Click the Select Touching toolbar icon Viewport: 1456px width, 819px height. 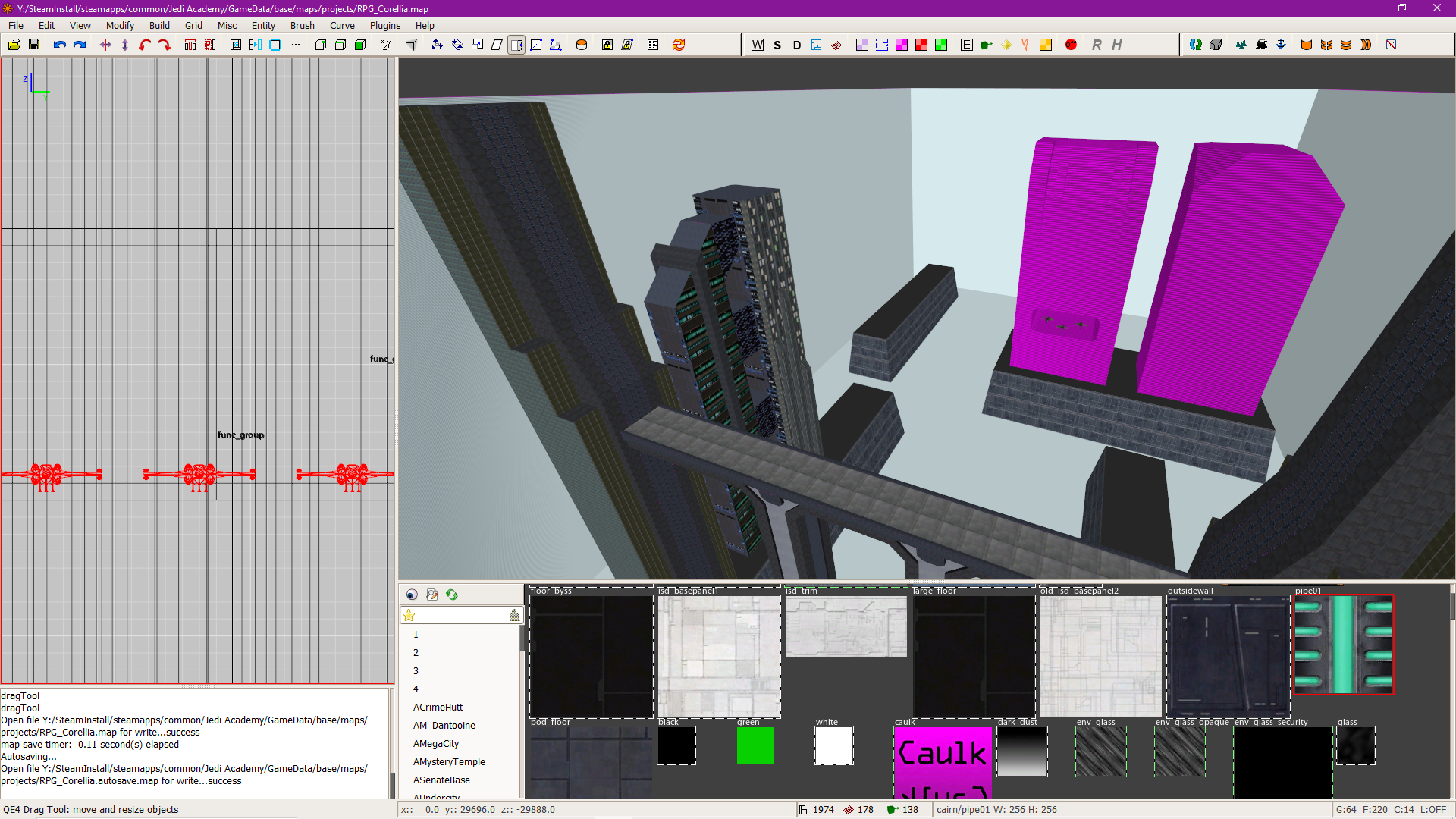190,45
